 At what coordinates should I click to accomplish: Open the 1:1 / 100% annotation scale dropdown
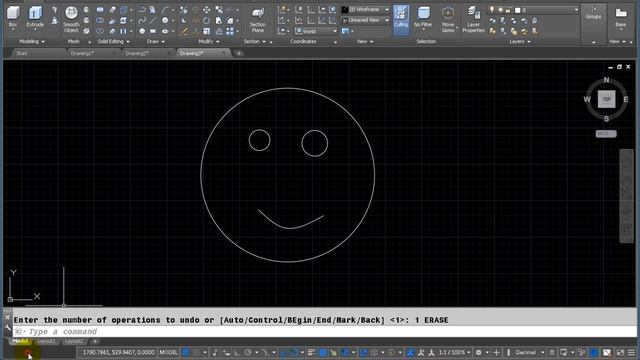(x=454, y=352)
